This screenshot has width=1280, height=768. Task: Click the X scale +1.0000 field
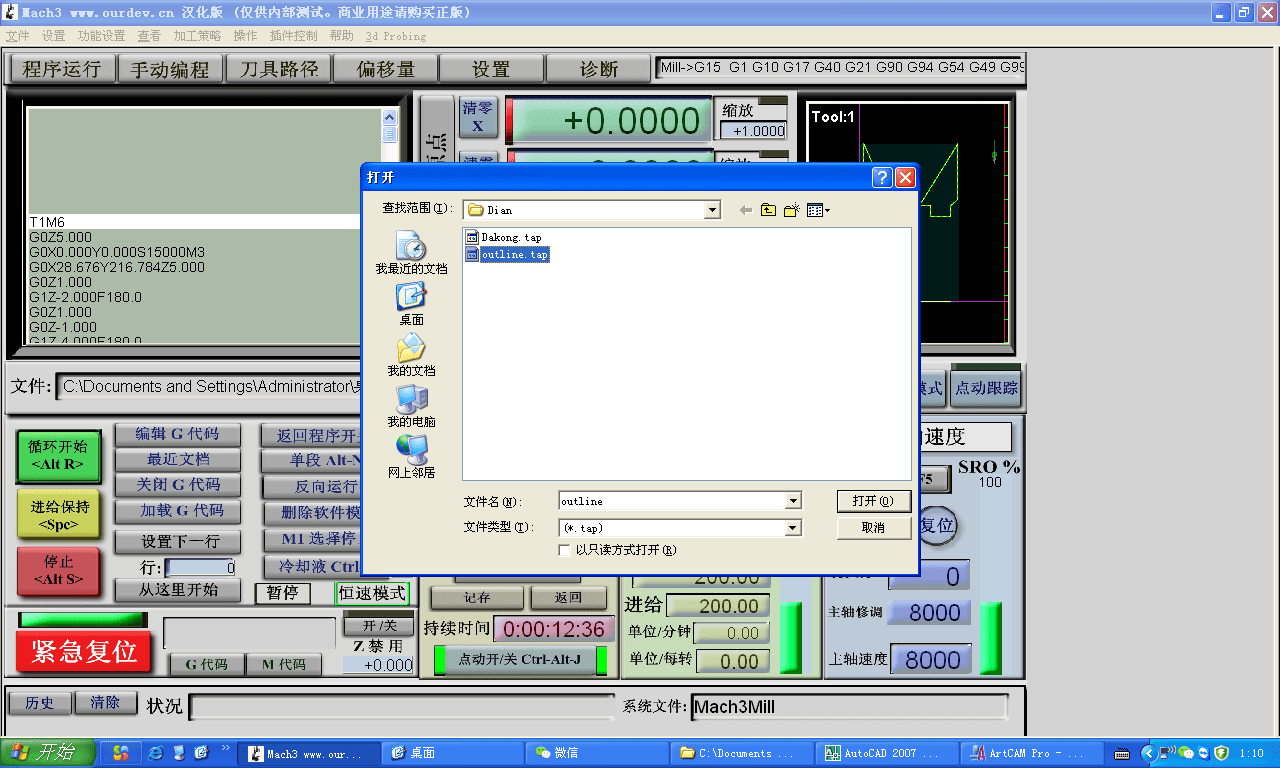pos(753,131)
